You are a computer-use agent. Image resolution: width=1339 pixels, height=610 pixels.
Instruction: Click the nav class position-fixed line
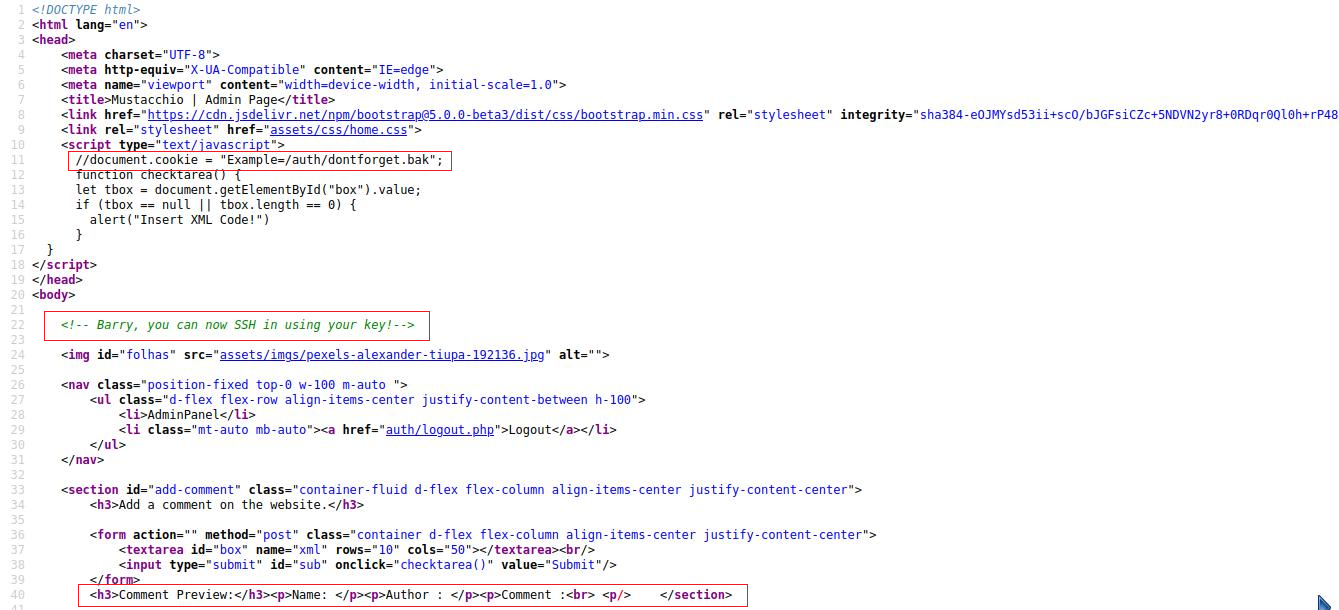point(234,385)
